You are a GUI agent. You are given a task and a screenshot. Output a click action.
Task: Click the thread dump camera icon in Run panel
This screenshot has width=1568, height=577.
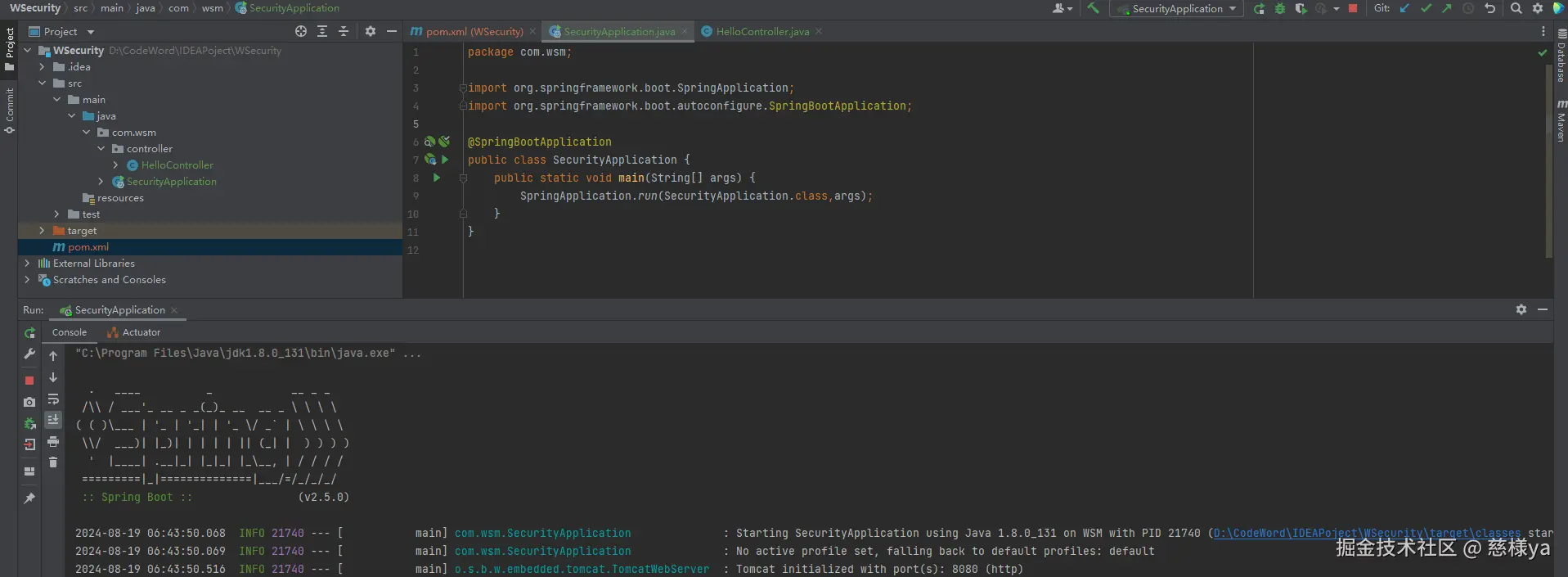29,402
